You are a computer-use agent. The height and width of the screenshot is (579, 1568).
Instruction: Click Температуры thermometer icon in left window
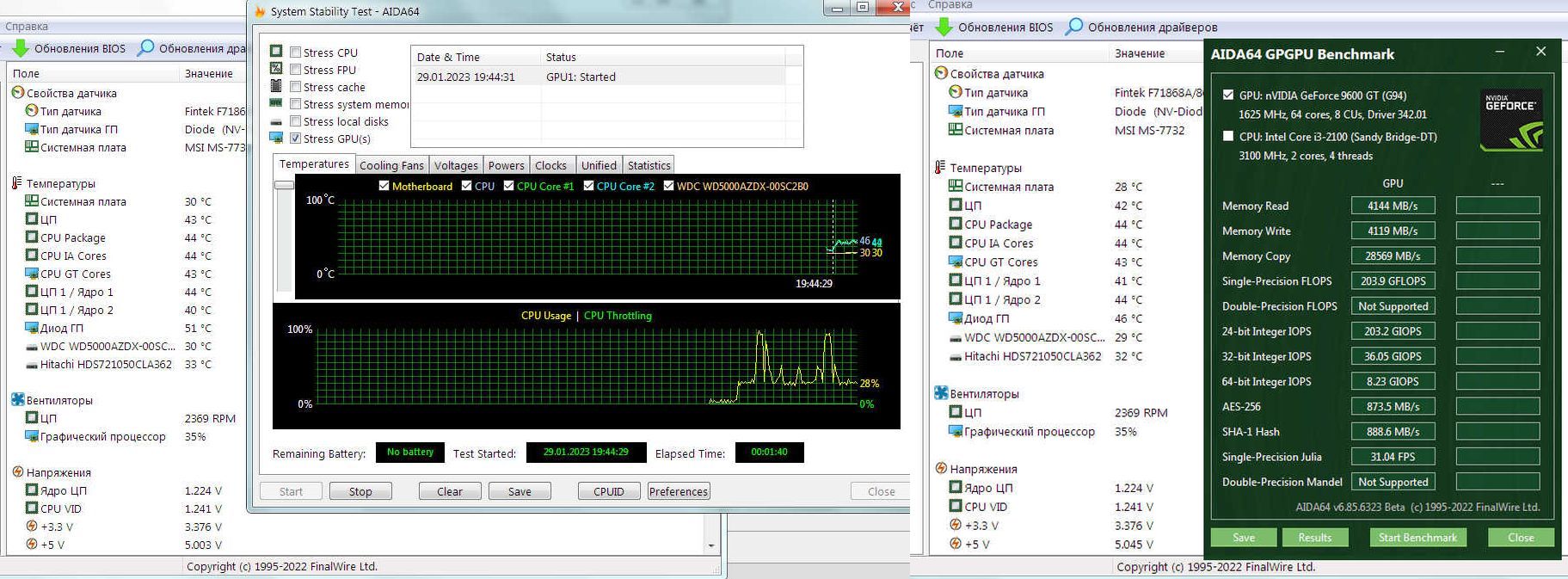coord(16,183)
